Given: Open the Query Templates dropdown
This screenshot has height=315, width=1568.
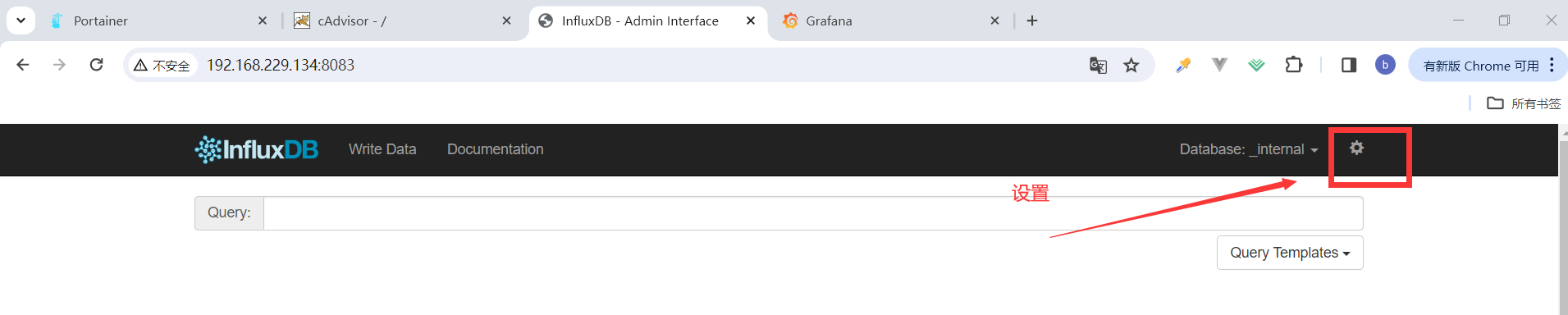Looking at the screenshot, I should click(1290, 253).
